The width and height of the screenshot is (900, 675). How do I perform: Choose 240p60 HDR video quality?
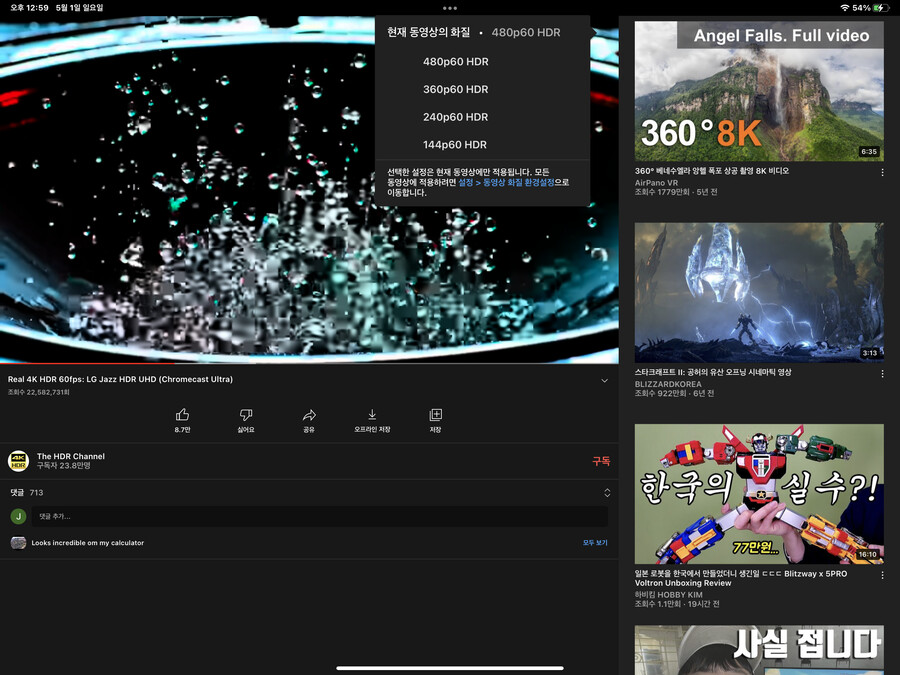pos(455,117)
